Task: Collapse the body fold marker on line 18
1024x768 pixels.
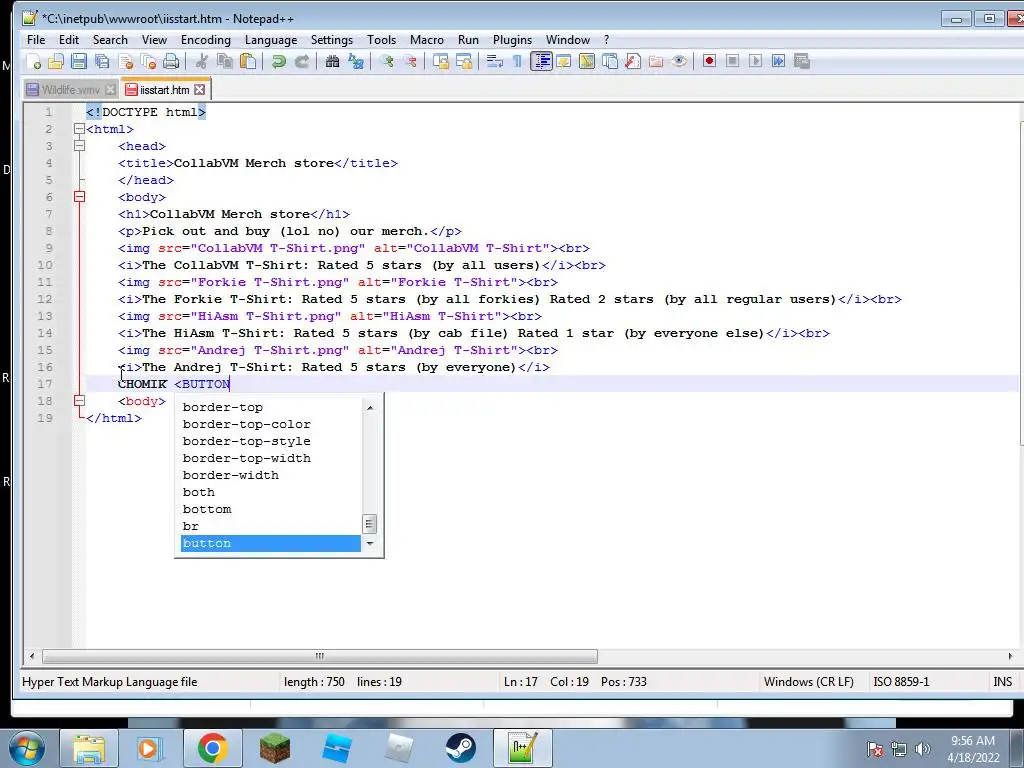Action: point(80,401)
